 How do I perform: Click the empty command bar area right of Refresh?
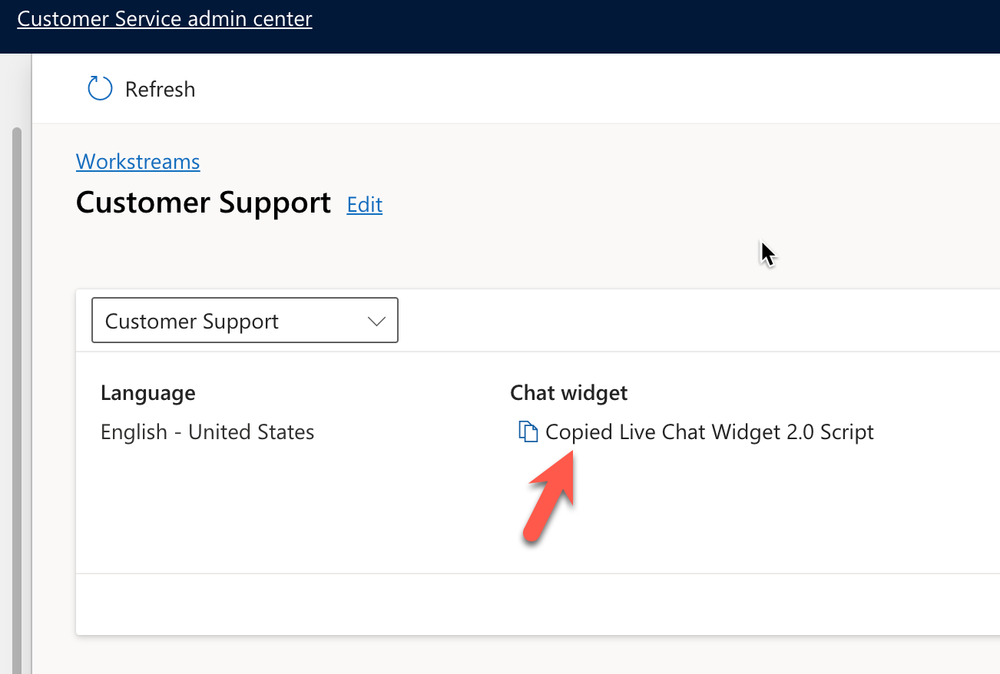coord(600,89)
